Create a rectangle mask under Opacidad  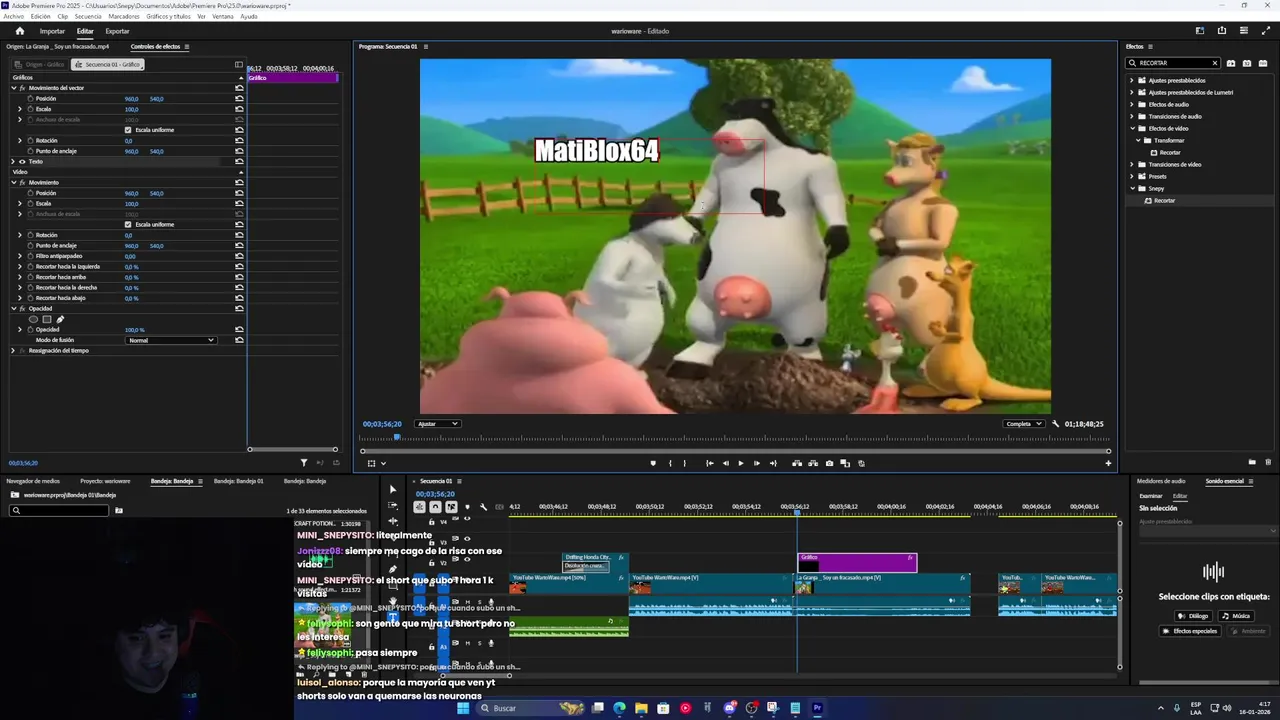46,319
